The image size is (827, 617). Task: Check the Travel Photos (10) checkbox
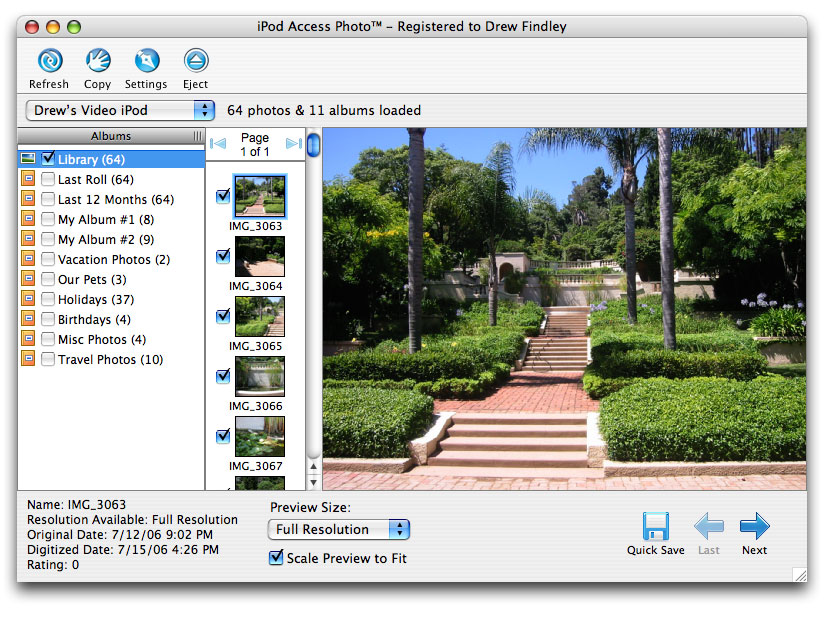(x=48, y=360)
